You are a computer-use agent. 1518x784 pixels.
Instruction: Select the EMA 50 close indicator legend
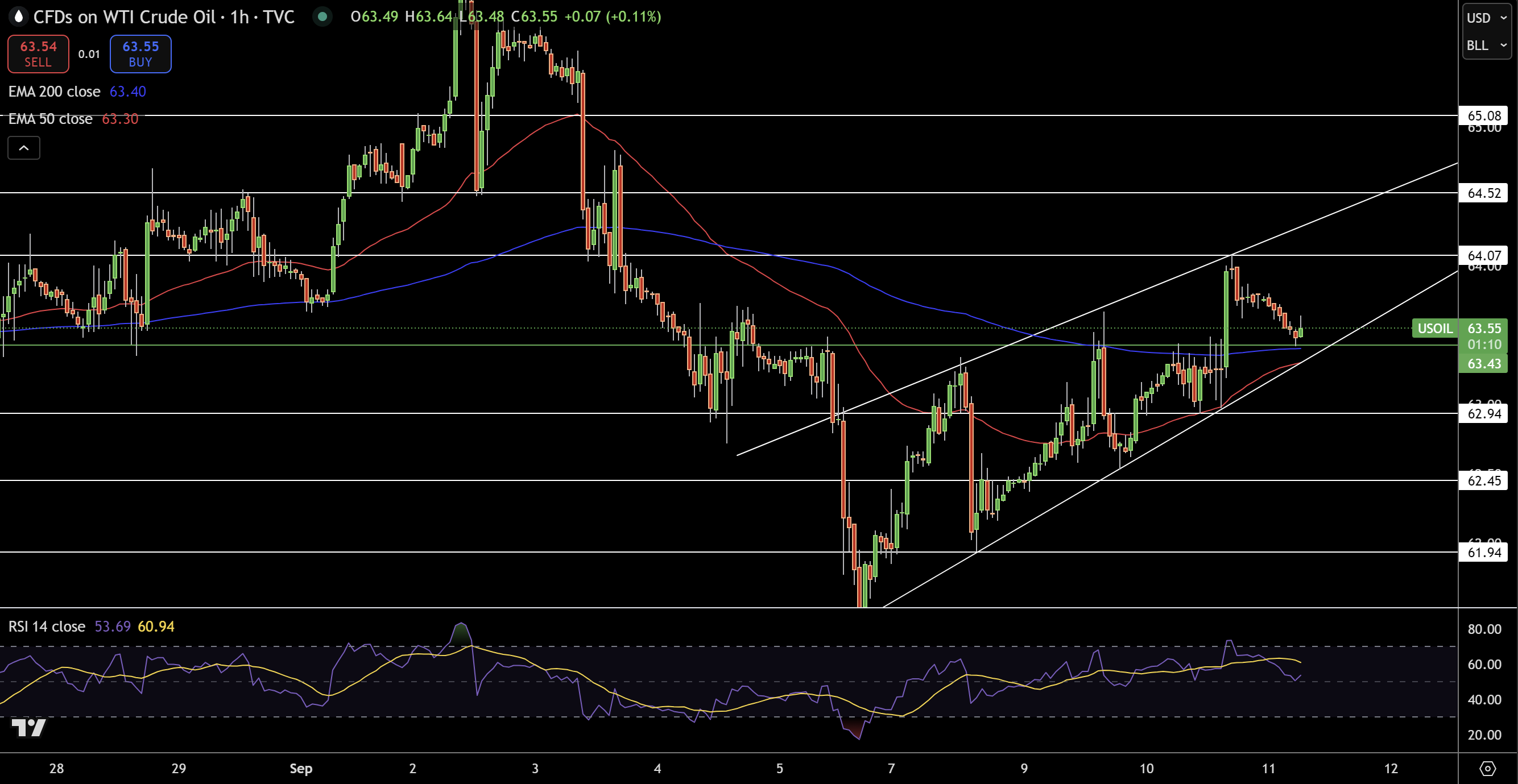tap(50, 119)
